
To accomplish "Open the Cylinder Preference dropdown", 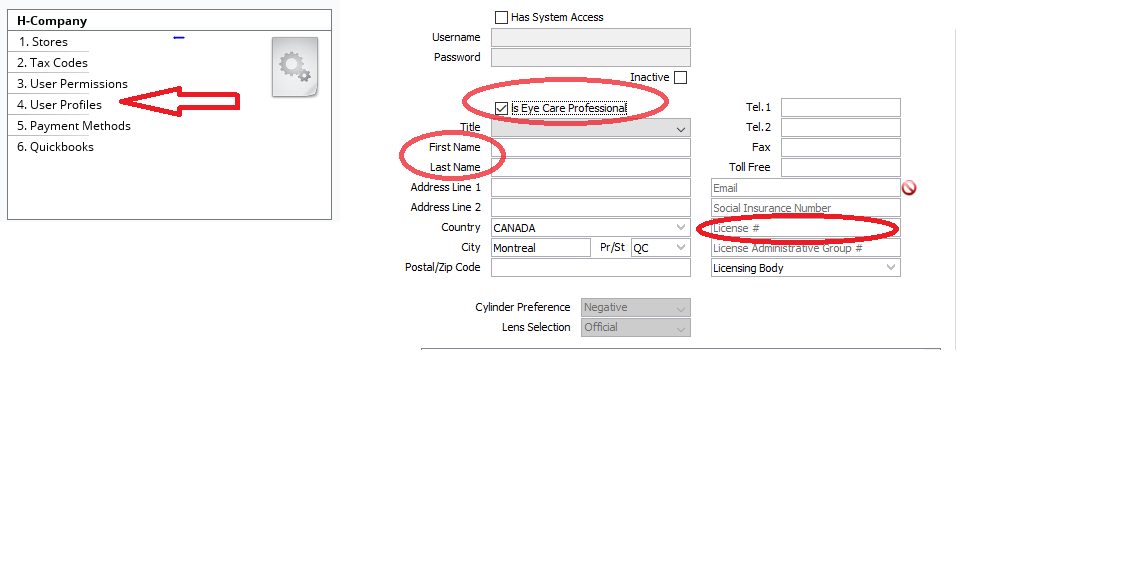I will coord(680,308).
